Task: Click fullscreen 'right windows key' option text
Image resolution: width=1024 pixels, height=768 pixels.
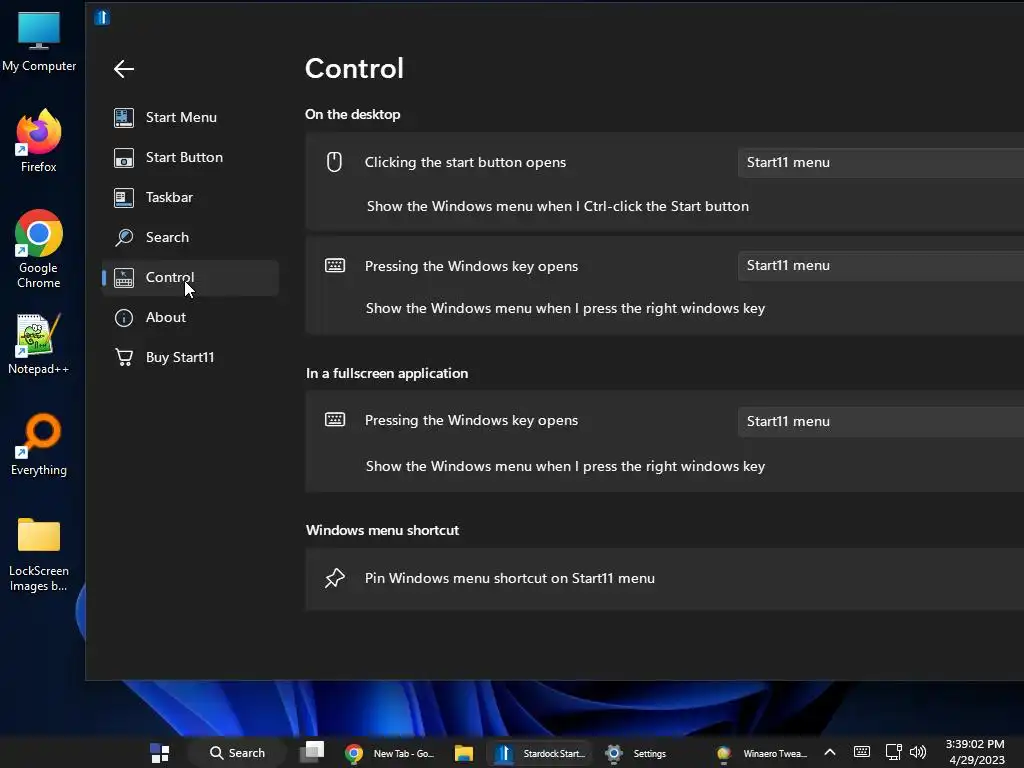Action: click(x=565, y=466)
